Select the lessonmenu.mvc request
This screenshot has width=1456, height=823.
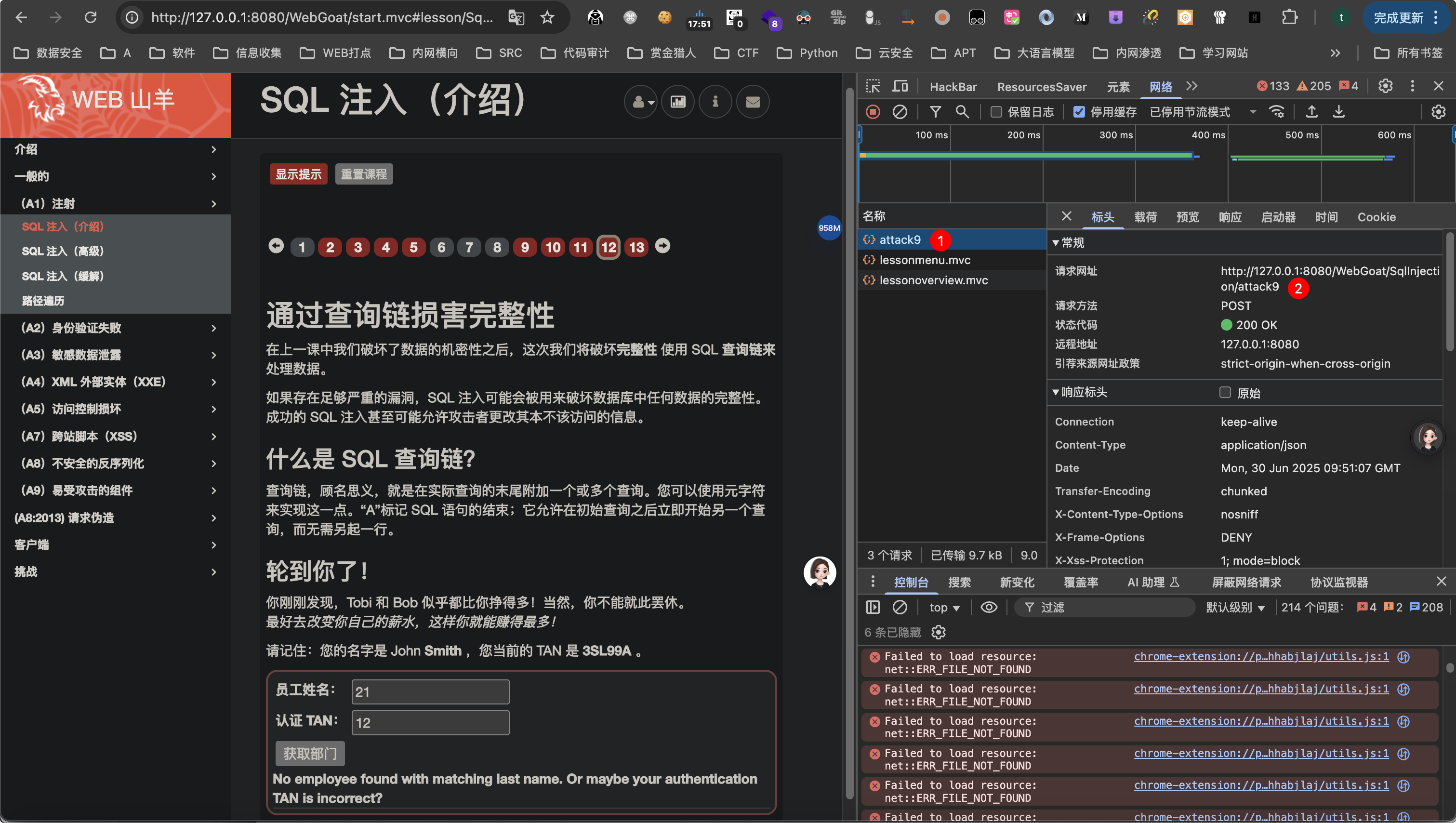(952, 260)
